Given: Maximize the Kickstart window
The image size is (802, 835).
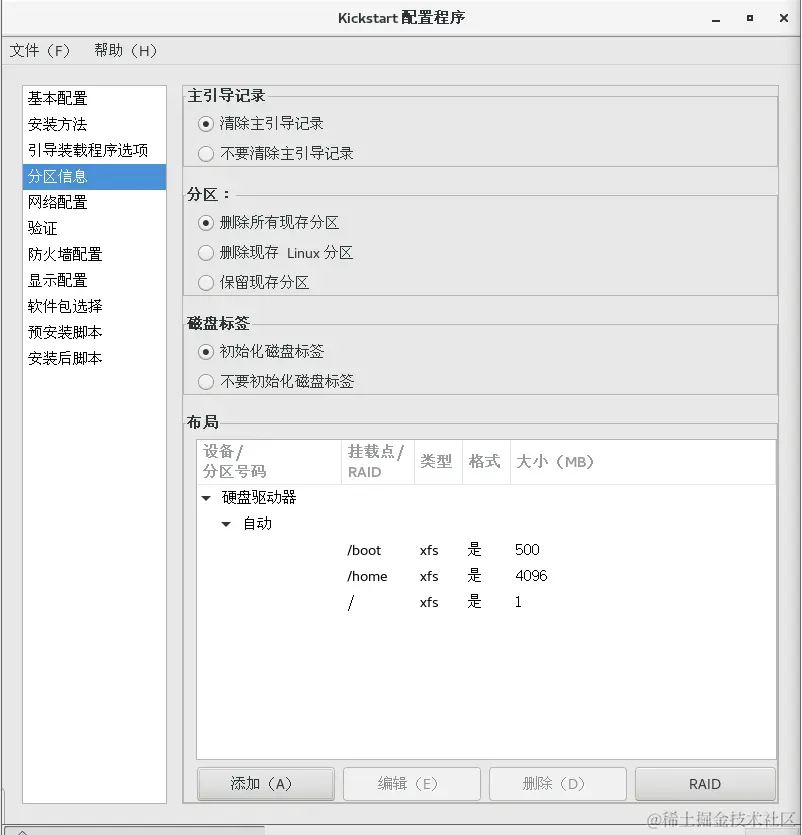Looking at the screenshot, I should pyautogui.click(x=750, y=18).
